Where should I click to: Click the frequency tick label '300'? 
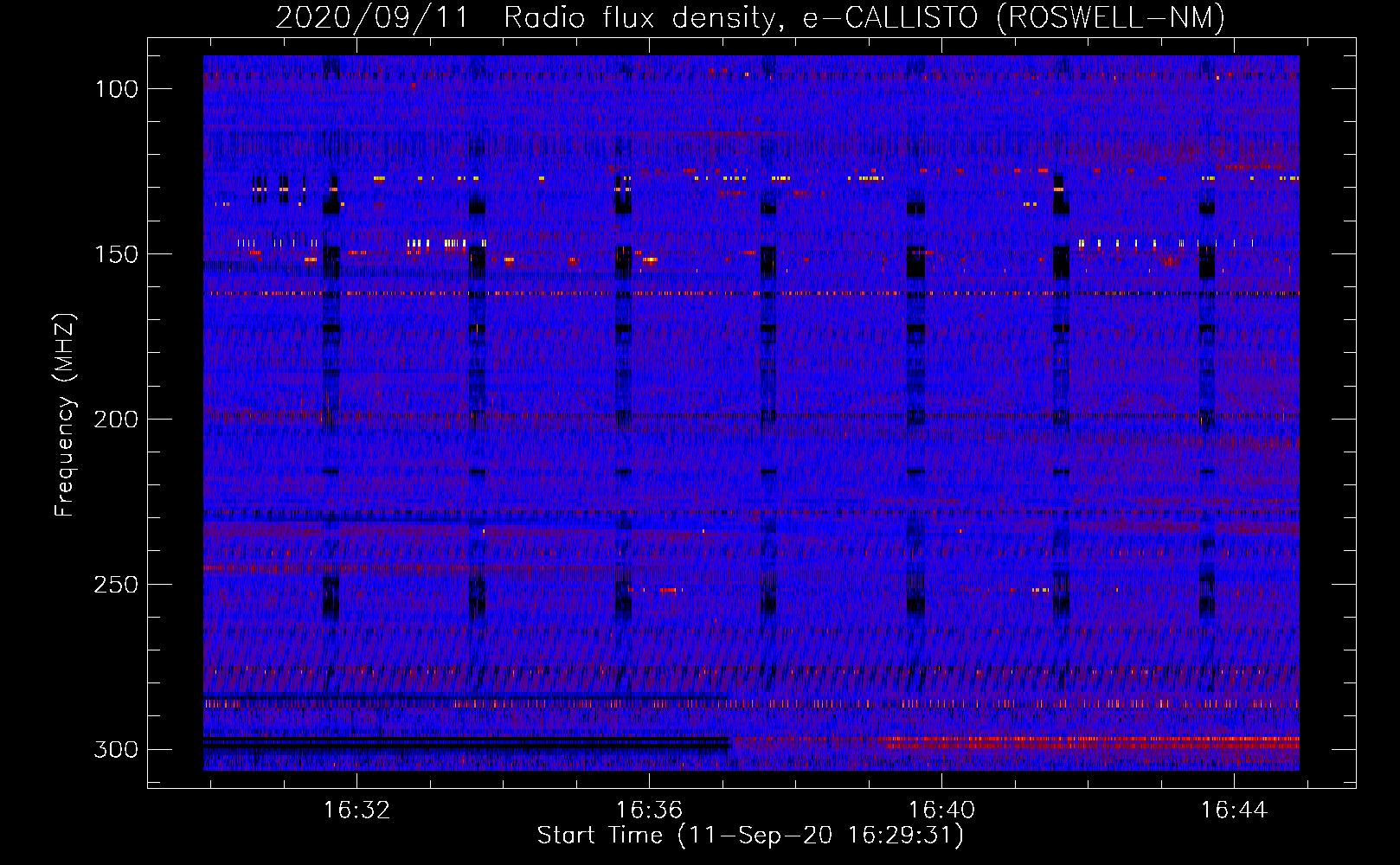[116, 749]
